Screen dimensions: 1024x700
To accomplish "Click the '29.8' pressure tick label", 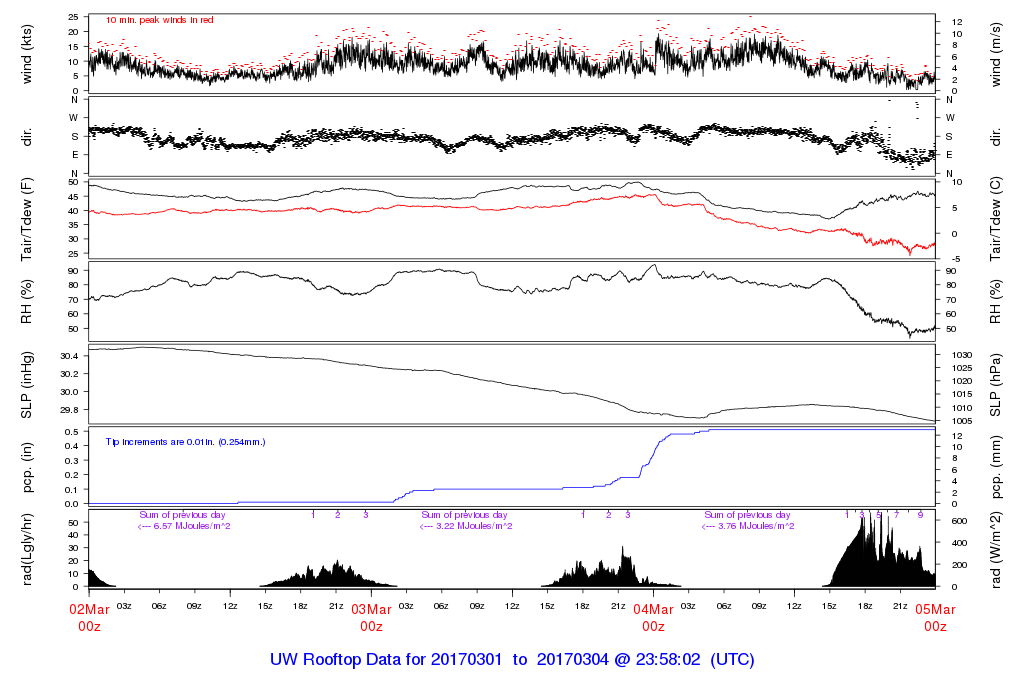I will [69, 409].
